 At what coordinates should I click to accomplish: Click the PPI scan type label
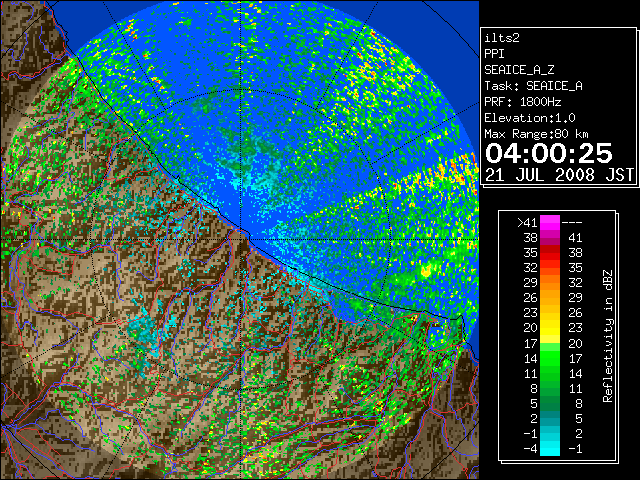[494, 54]
